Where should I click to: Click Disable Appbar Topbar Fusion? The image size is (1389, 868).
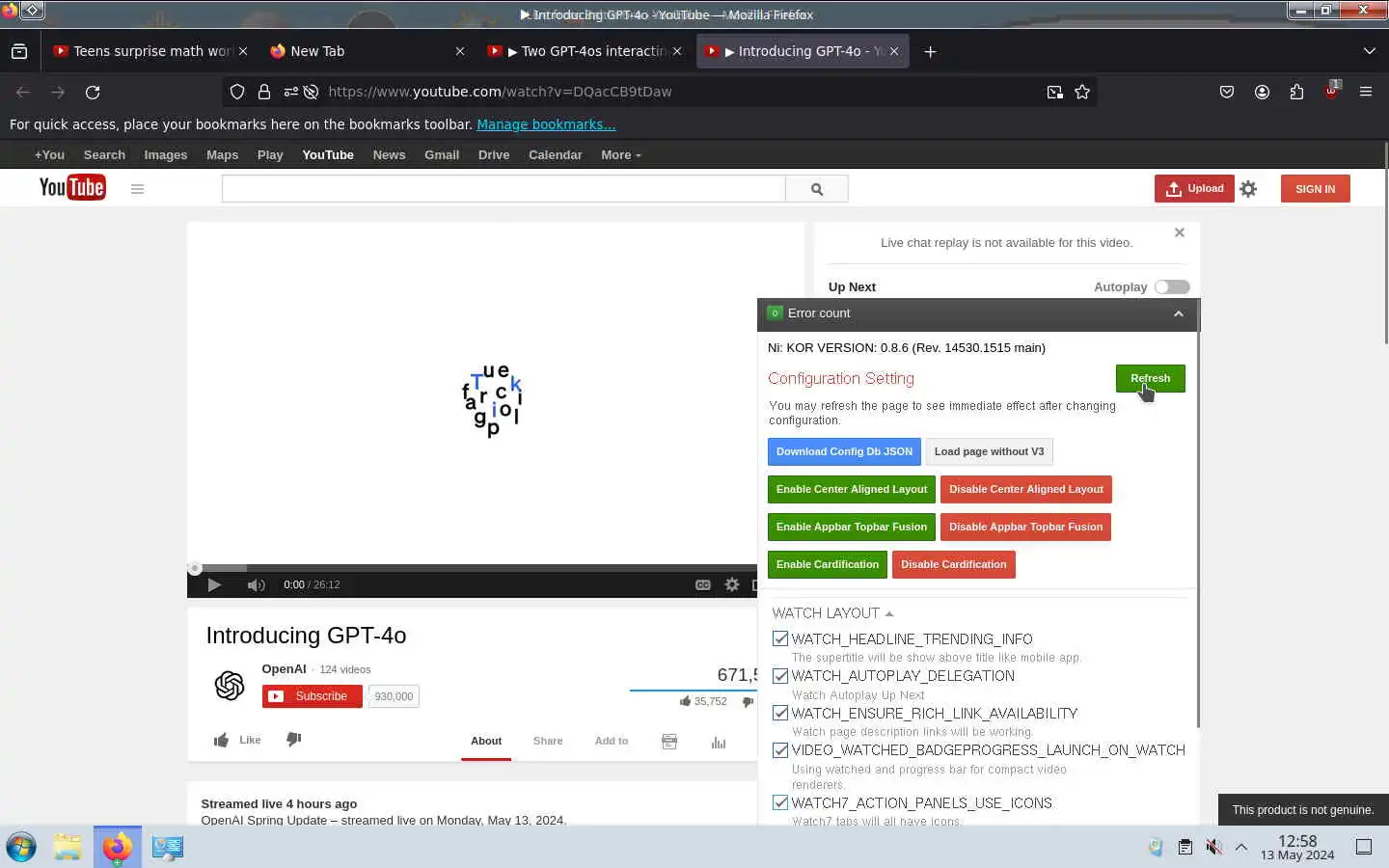pos(1025,527)
